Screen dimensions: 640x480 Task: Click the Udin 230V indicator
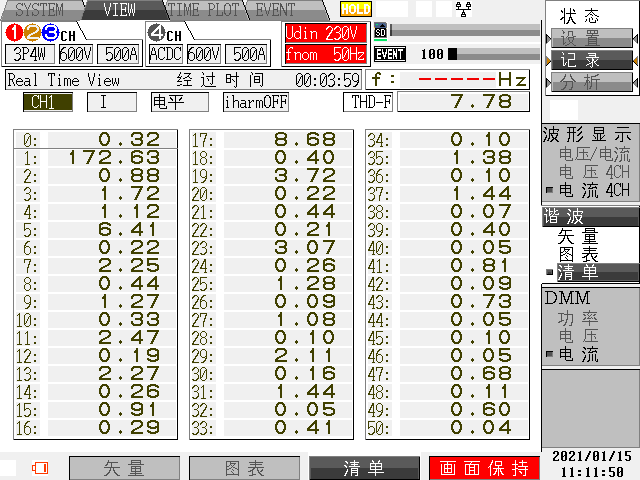point(326,33)
